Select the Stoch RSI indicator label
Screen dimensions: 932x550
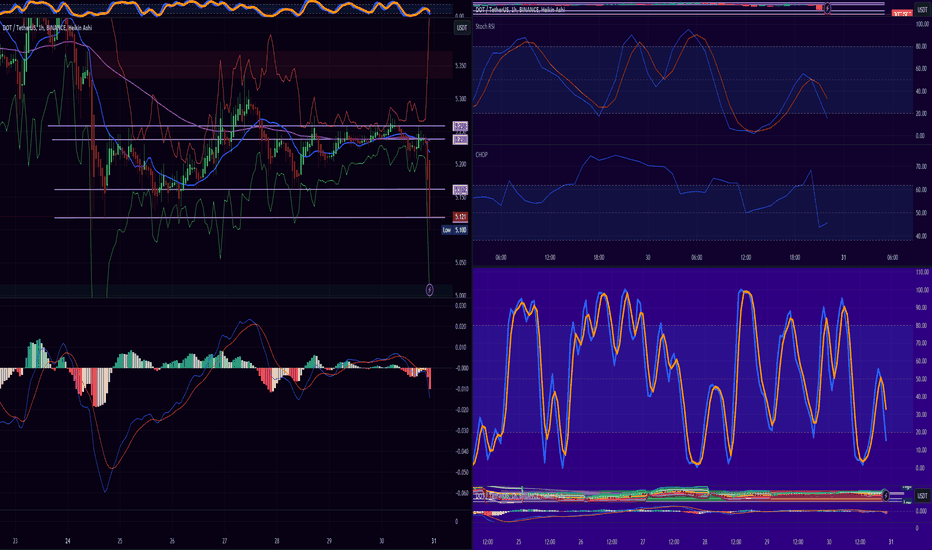coord(485,27)
